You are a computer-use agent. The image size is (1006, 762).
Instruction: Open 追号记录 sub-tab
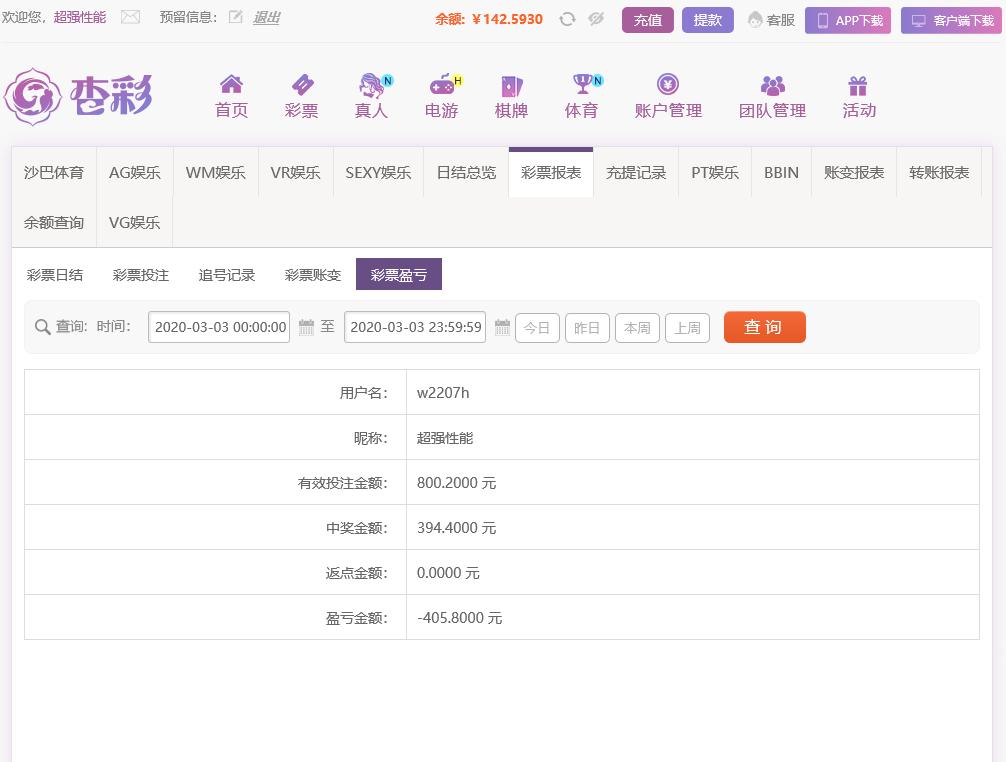pos(226,275)
